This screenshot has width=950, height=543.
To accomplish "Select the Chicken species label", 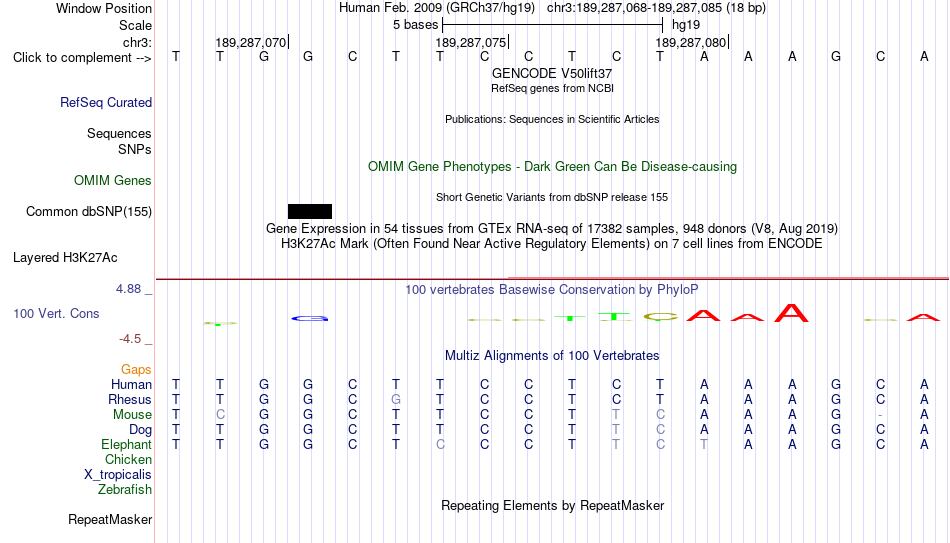I will click(x=128, y=459).
